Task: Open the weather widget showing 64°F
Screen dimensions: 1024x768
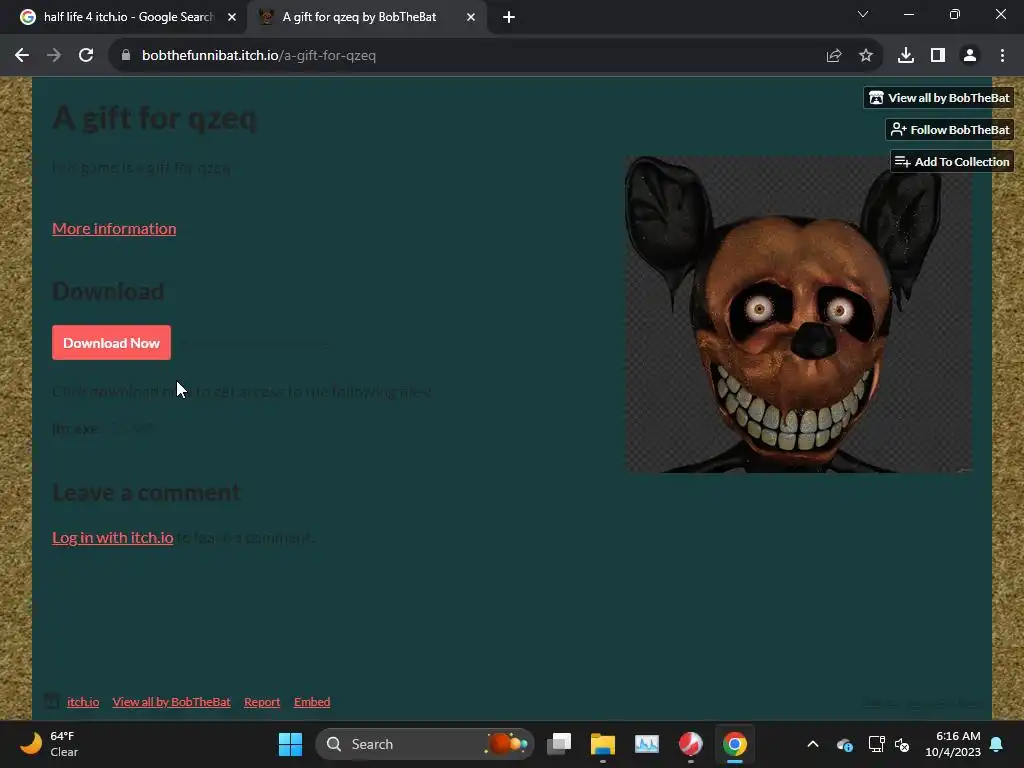Action: click(x=49, y=744)
